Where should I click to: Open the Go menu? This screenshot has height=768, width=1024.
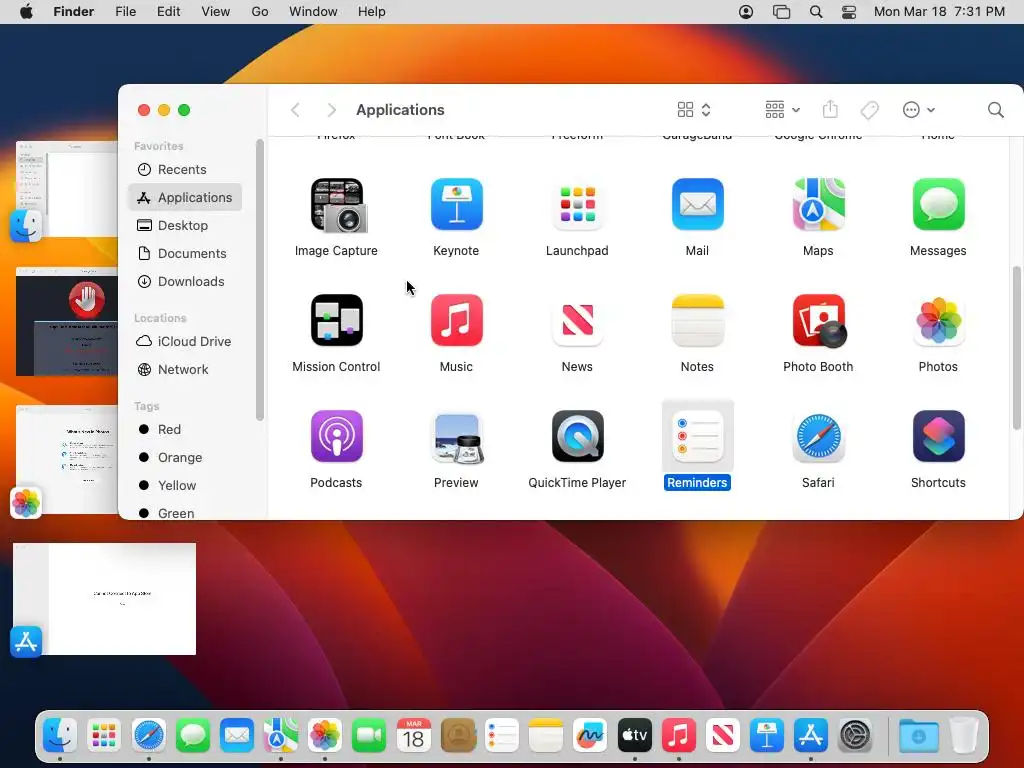click(260, 12)
